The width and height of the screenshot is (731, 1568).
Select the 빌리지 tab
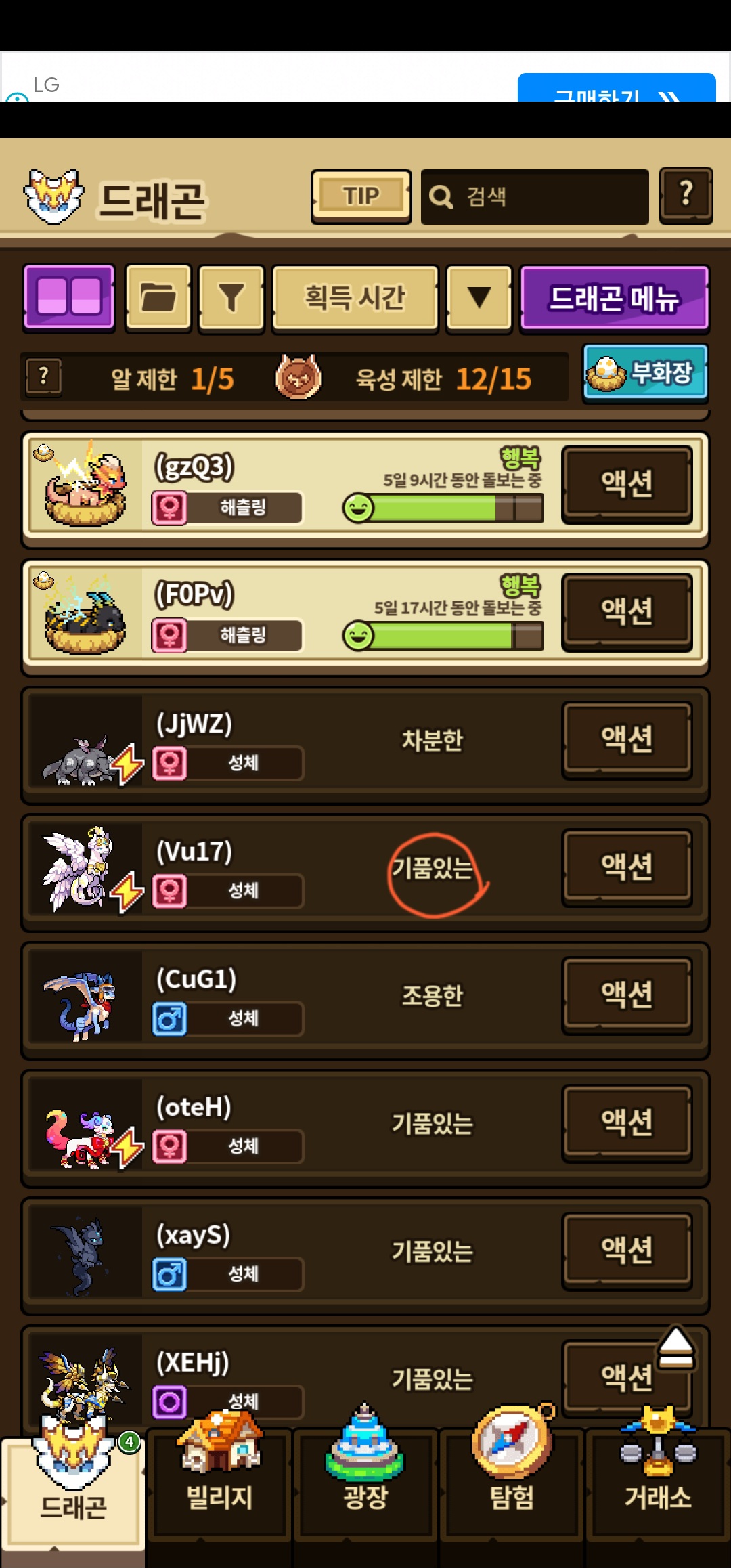point(219,1483)
